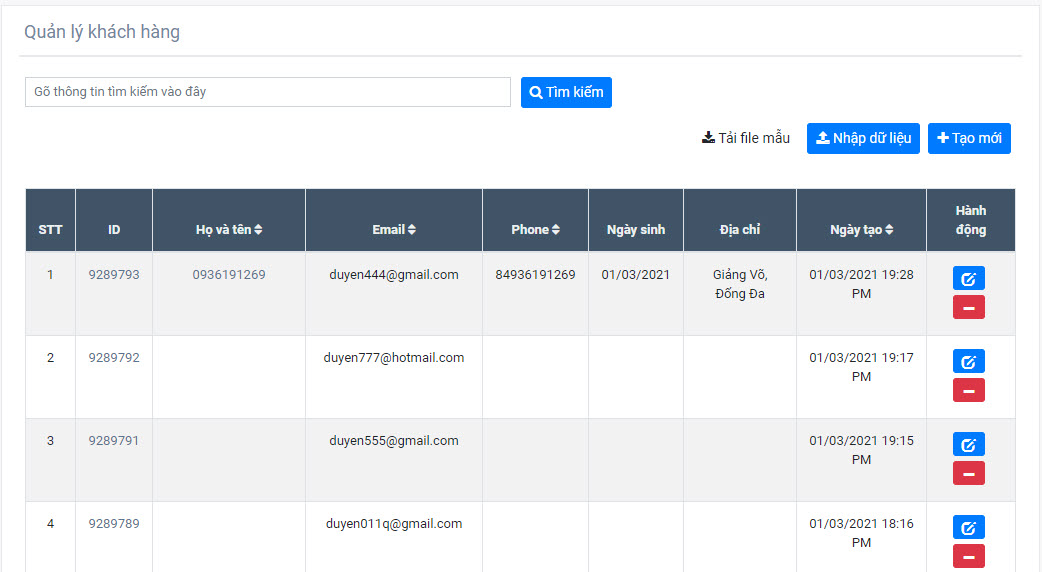The image size is (1042, 572).
Task: Delete the duyen777@hotmail.com customer row
Action: 968,390
